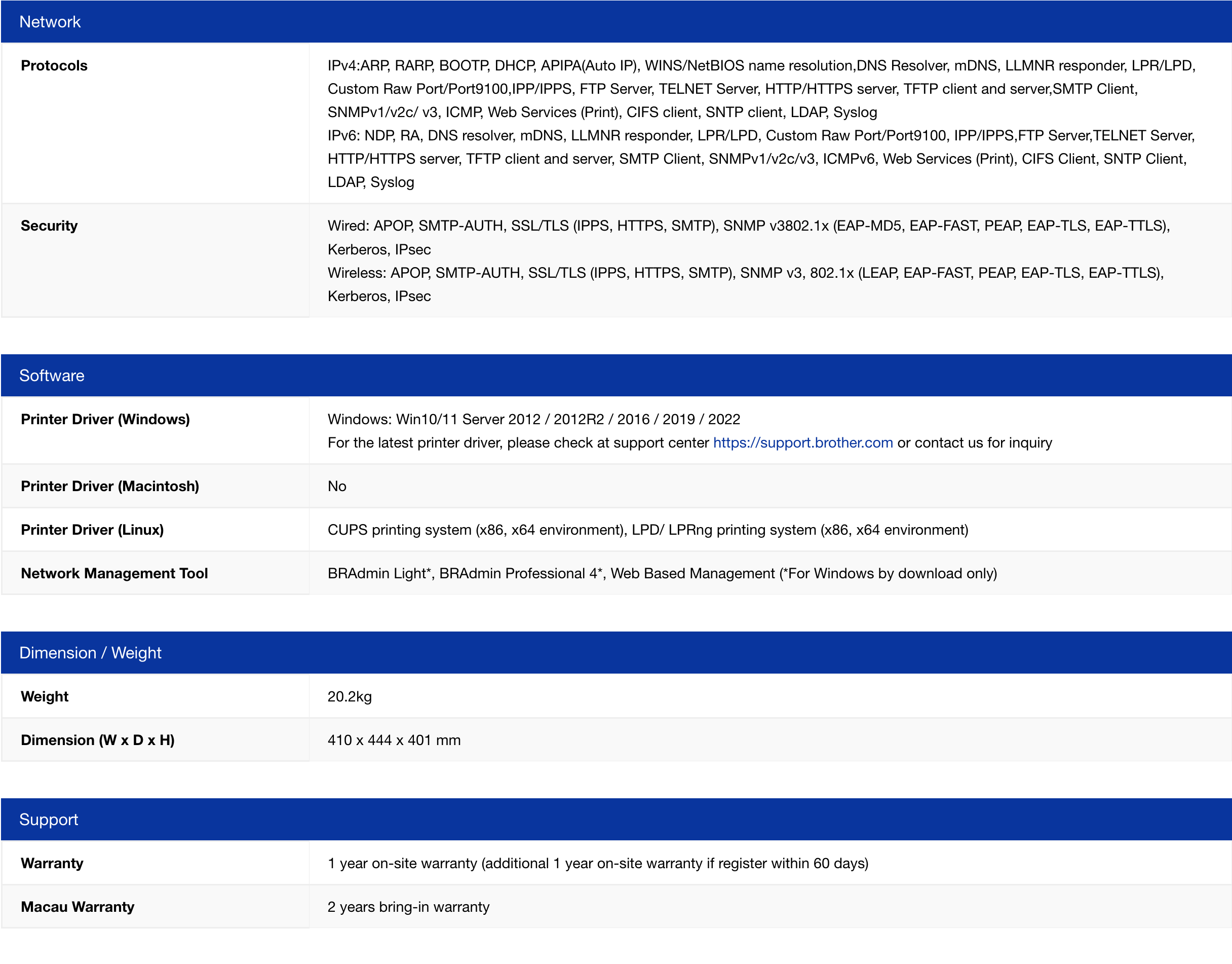Viewport: 1232px width, 964px height.
Task: Select the Security row label
Action: 49,226
